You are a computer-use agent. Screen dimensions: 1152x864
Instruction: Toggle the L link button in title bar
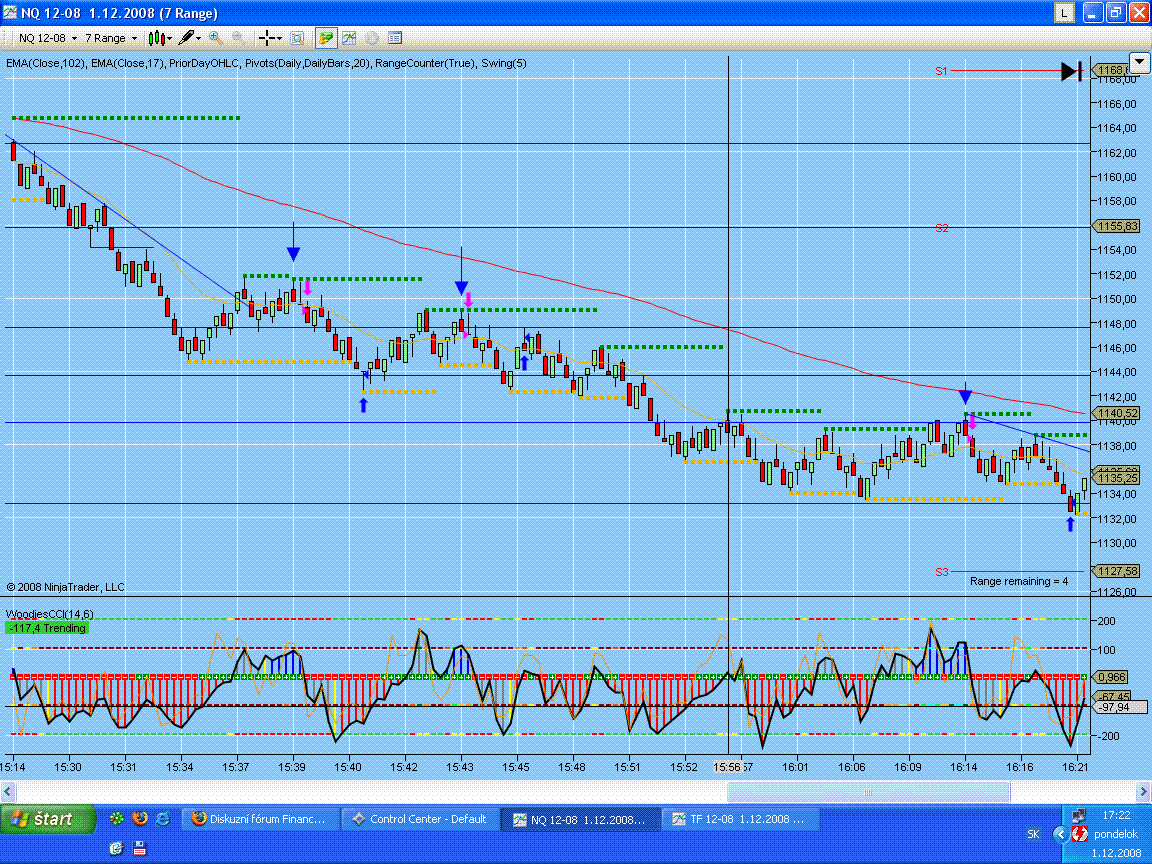tap(1065, 13)
